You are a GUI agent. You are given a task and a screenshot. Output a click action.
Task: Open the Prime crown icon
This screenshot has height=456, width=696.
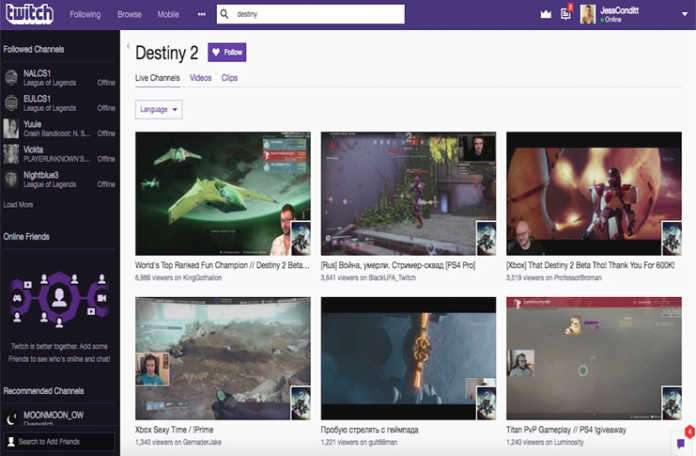[x=545, y=15]
